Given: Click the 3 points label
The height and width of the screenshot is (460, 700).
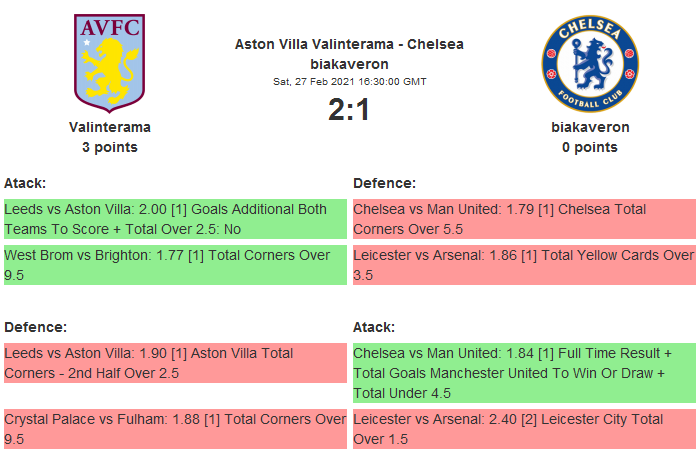Looking at the screenshot, I should [x=110, y=147].
